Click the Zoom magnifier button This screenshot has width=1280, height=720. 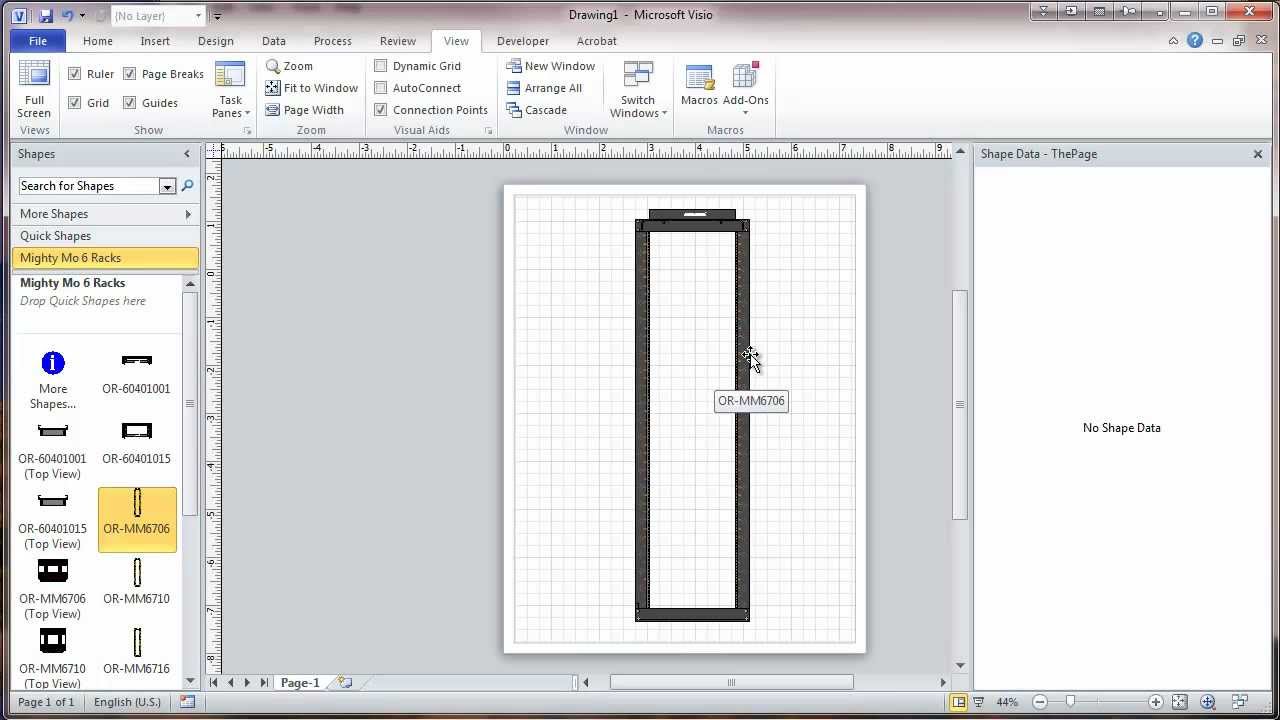pyautogui.click(x=290, y=66)
